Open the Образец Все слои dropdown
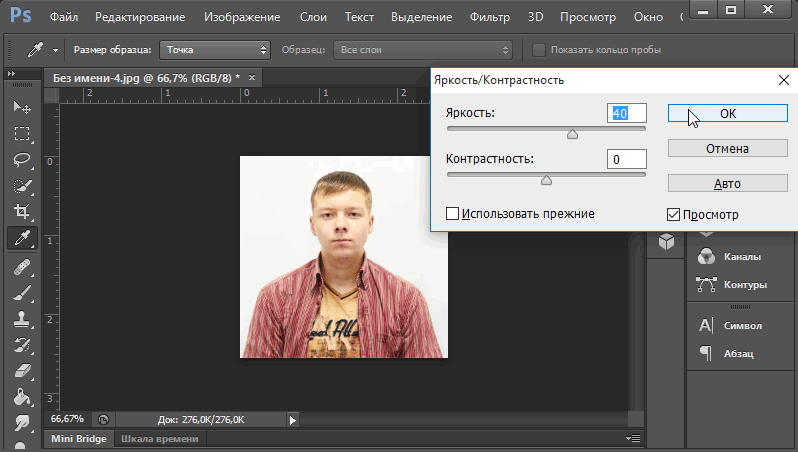The width and height of the screenshot is (798, 452). pyautogui.click(x=422, y=50)
